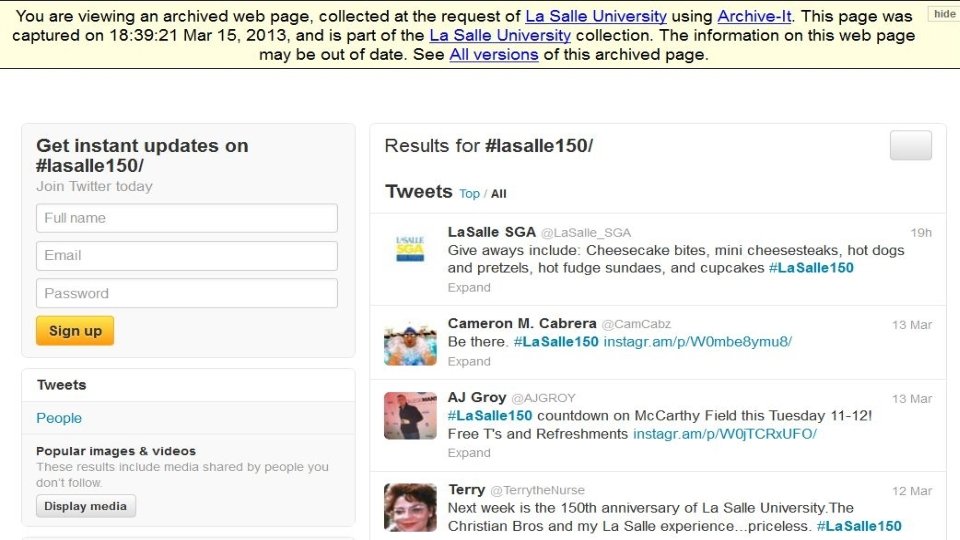Follow the Archive-It link

pyautogui.click(x=754, y=16)
